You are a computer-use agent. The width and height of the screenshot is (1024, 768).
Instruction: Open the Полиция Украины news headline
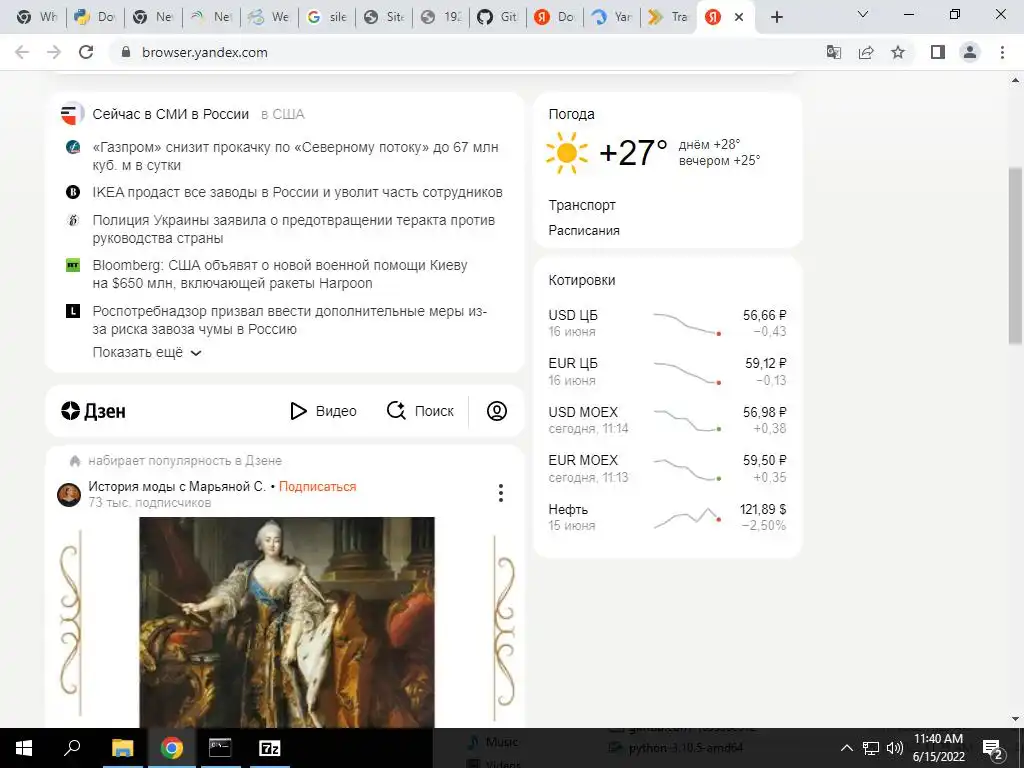click(293, 229)
